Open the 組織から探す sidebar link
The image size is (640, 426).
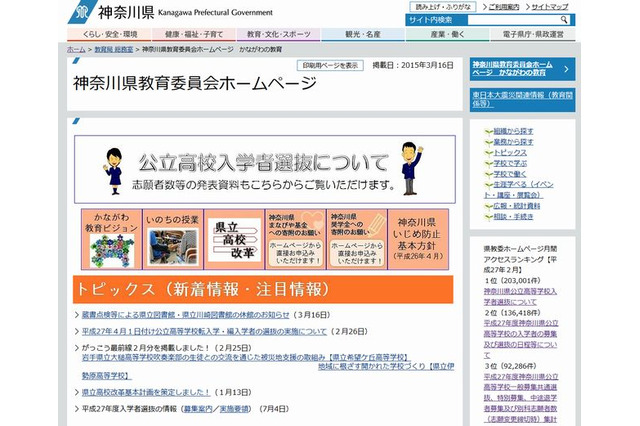[513, 131]
